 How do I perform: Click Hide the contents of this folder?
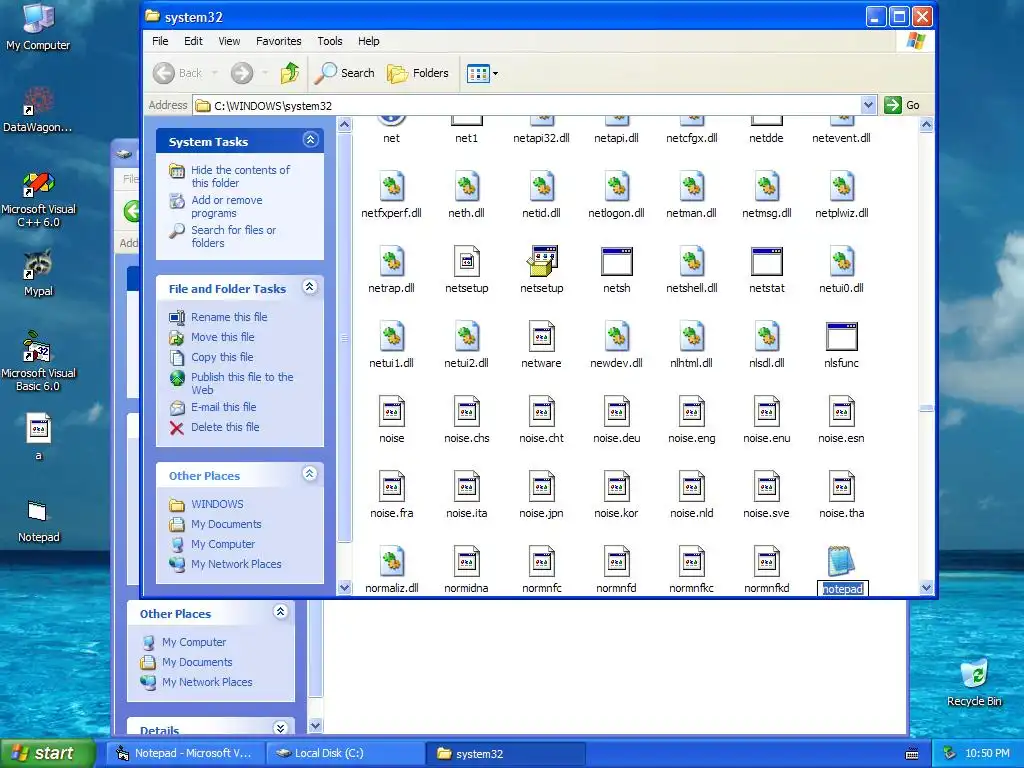pyautogui.click(x=240, y=176)
